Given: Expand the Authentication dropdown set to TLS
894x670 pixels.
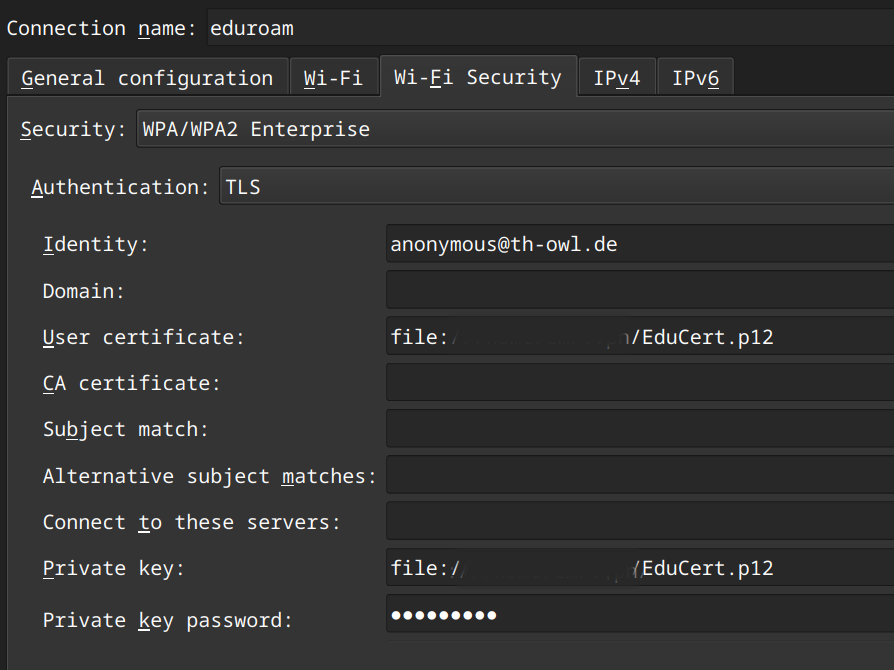Looking at the screenshot, I should click(x=555, y=187).
